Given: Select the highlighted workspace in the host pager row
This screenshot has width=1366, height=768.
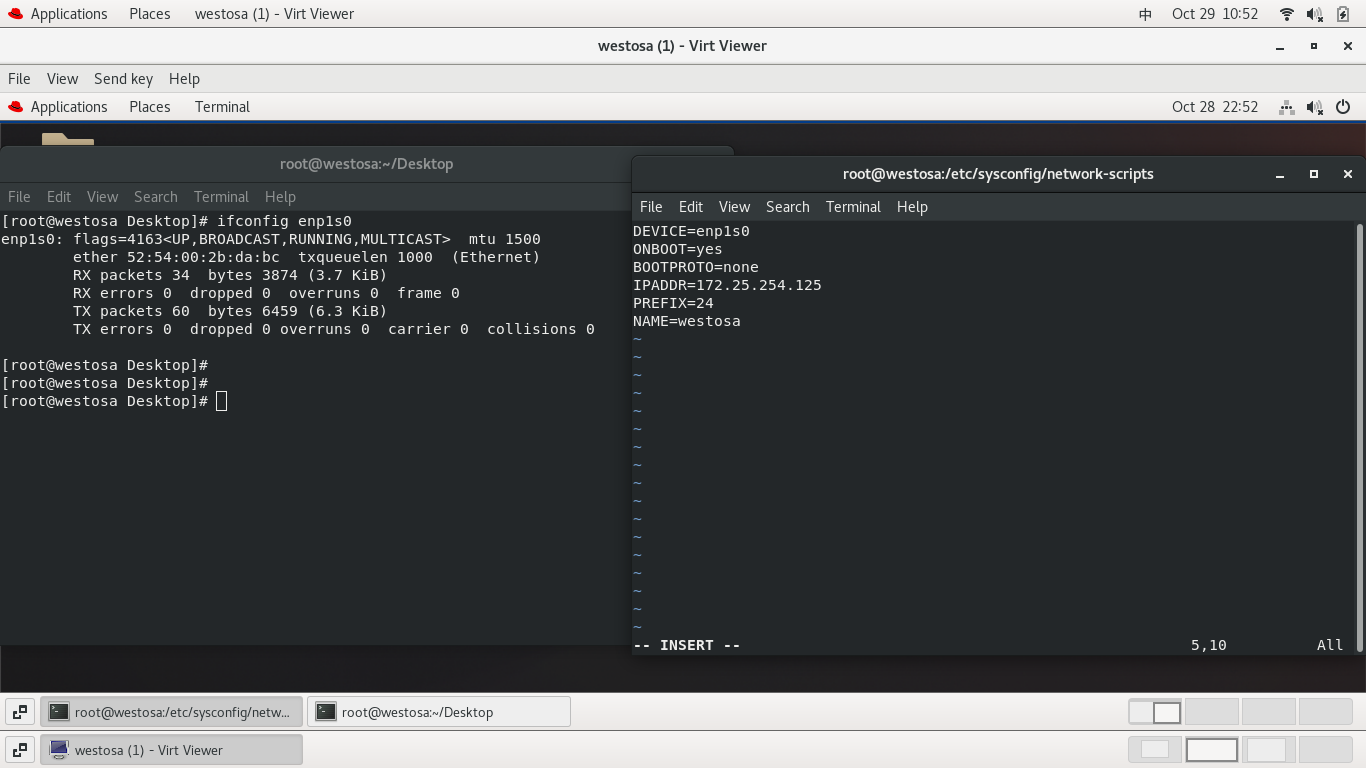Looking at the screenshot, I should (1210, 749).
